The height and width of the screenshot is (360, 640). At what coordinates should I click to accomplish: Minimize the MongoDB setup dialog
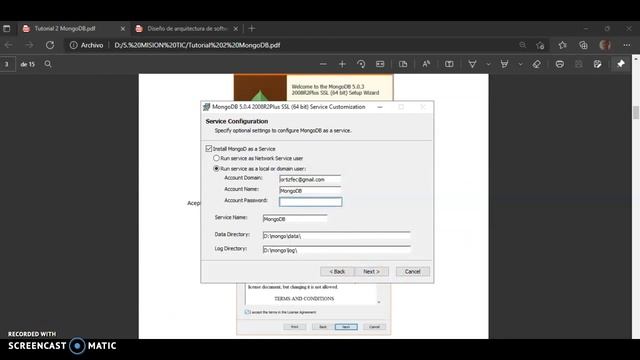click(380, 107)
